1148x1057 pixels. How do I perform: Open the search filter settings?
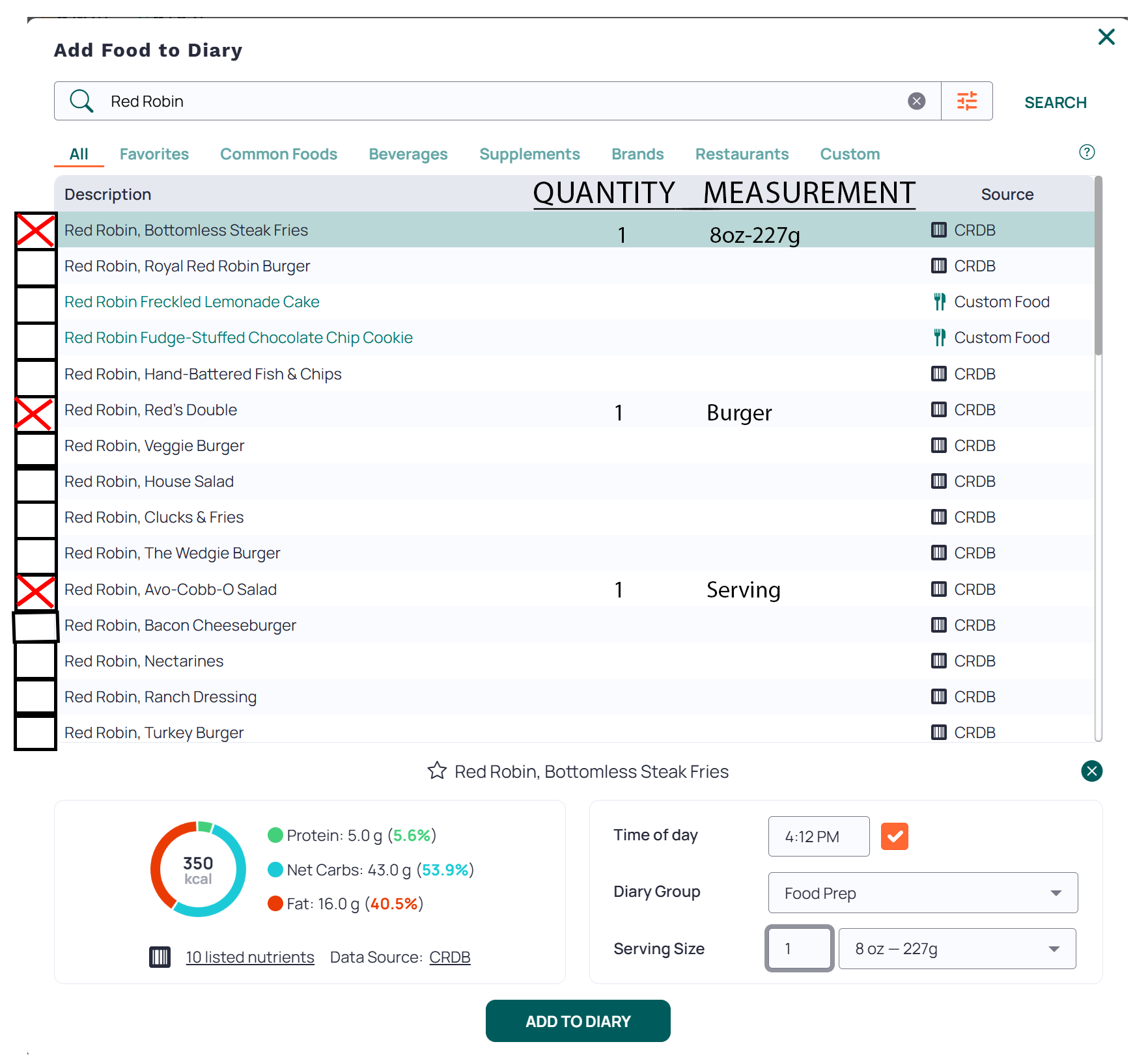(967, 101)
